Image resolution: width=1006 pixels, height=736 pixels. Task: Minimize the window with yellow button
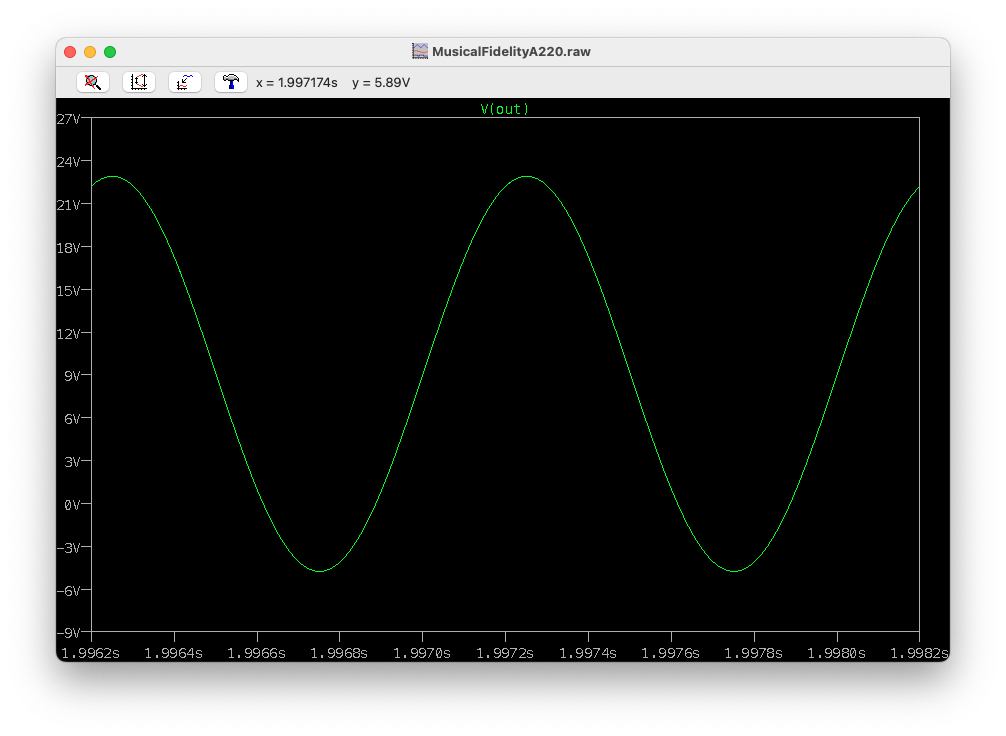pyautogui.click(x=90, y=52)
